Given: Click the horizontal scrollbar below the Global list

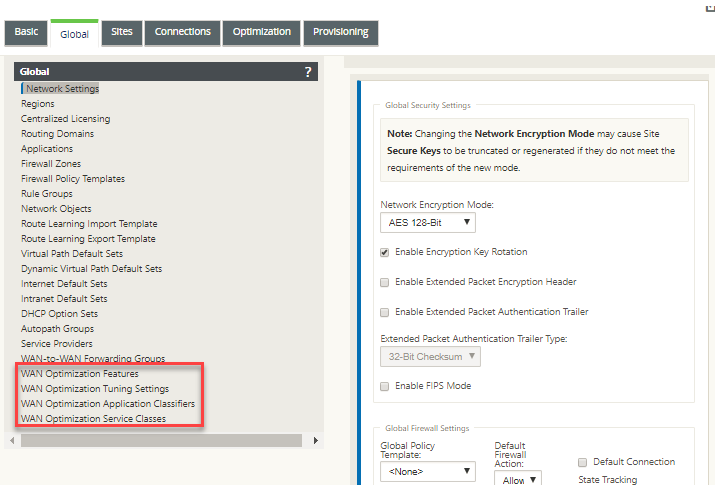Looking at the screenshot, I should pyautogui.click(x=161, y=440).
